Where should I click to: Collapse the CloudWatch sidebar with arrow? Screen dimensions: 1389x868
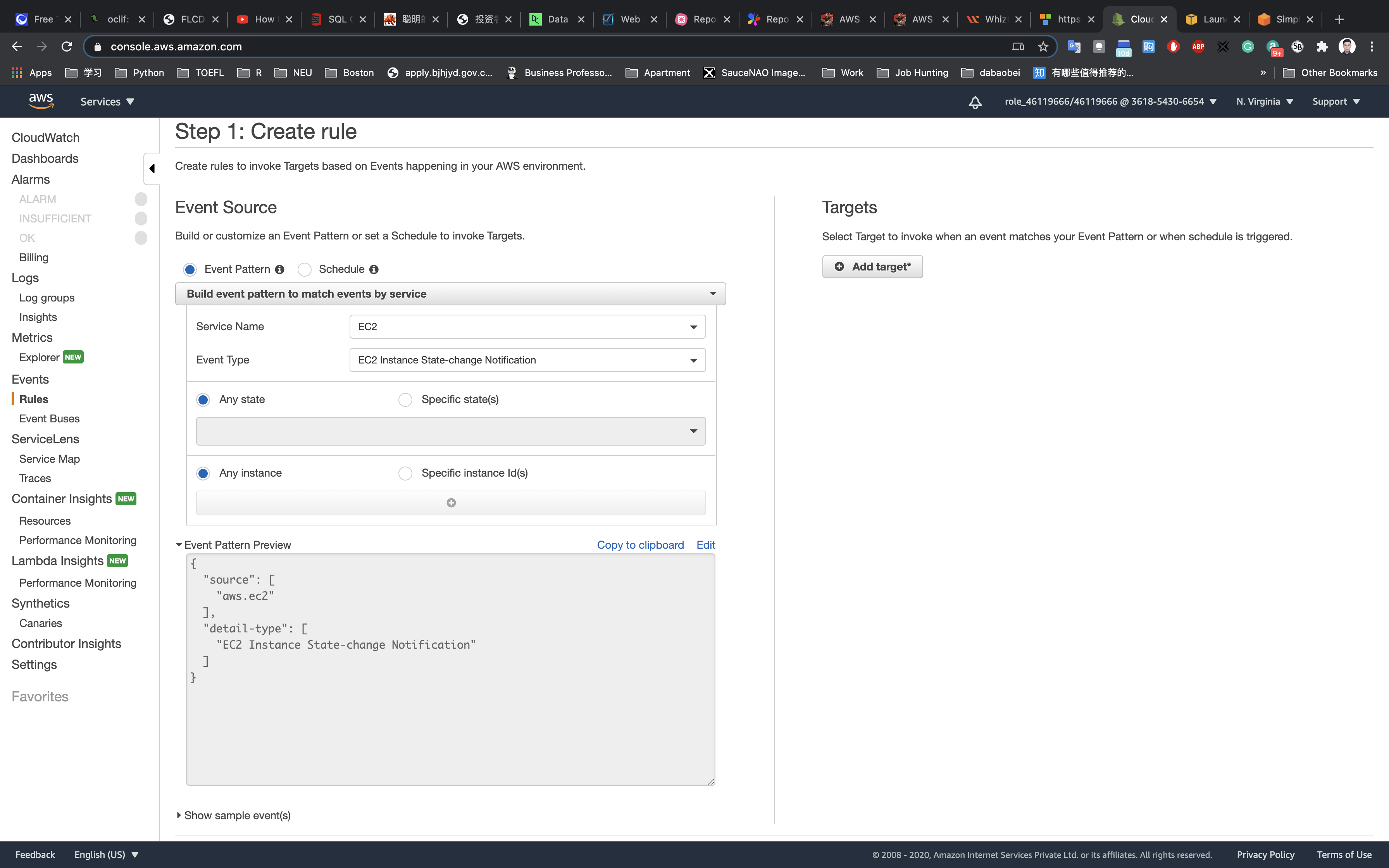pyautogui.click(x=152, y=168)
